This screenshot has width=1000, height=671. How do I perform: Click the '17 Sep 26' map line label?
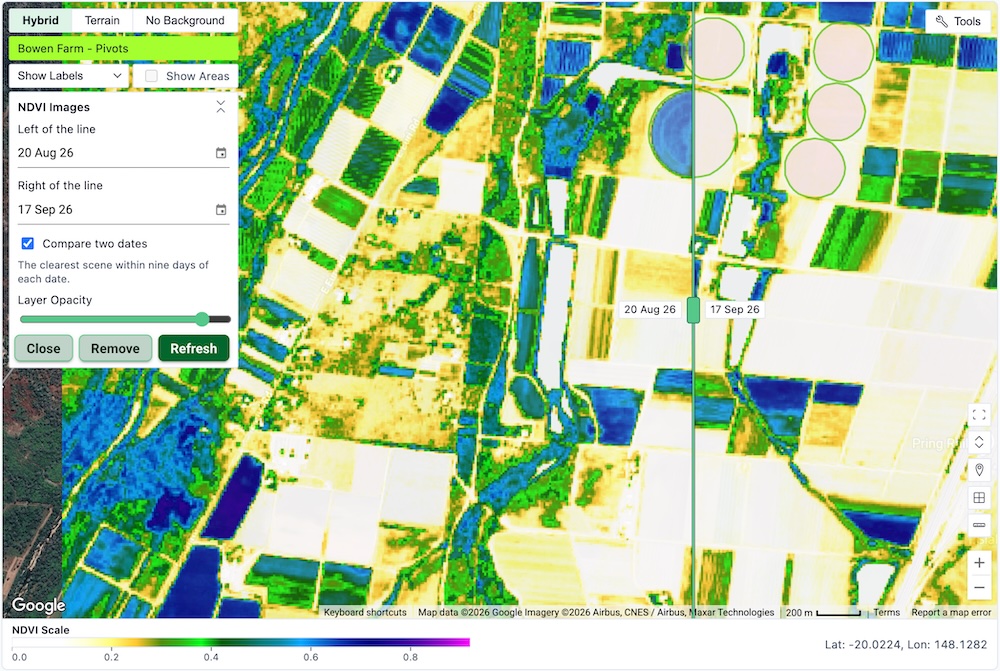pos(735,309)
